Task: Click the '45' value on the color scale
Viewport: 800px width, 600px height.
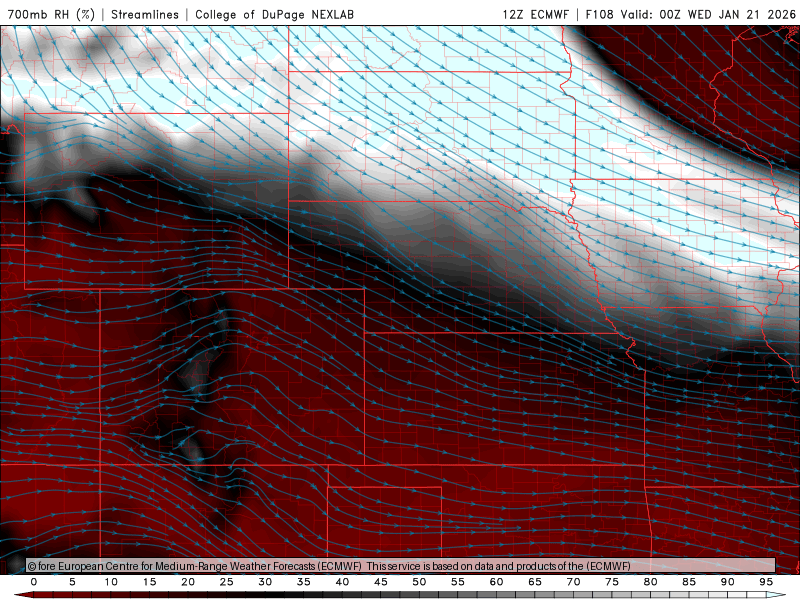Action: (x=381, y=582)
